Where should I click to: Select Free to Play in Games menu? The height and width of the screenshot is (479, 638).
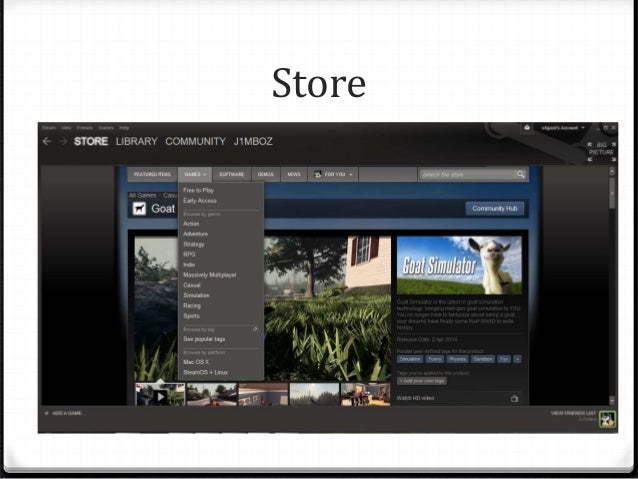click(199, 190)
